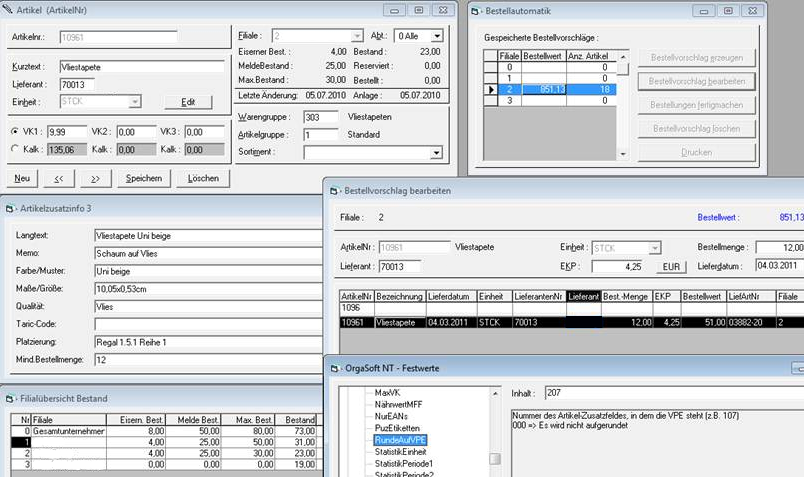Select the VK1 radio button
The image size is (804, 477).
[x=13, y=131]
